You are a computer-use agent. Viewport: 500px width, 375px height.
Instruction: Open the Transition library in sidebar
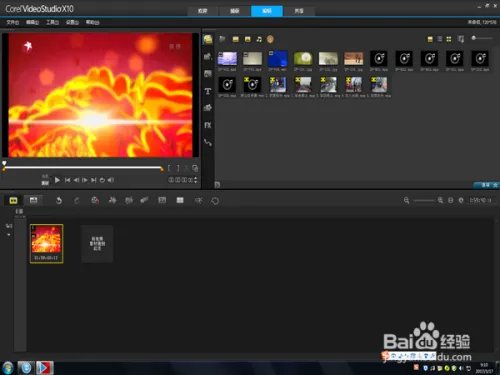pos(208,73)
